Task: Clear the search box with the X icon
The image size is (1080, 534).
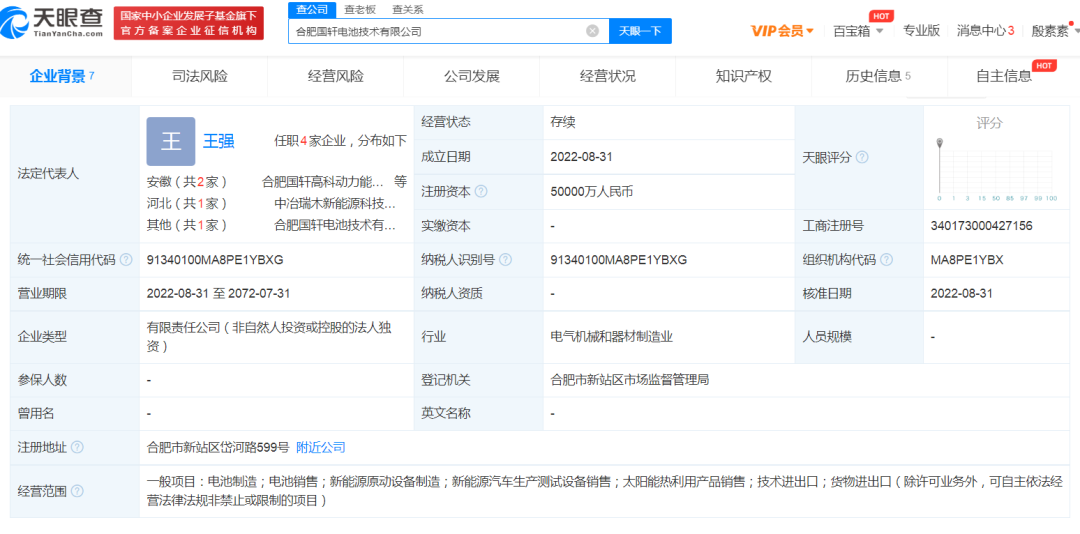Action: (592, 31)
